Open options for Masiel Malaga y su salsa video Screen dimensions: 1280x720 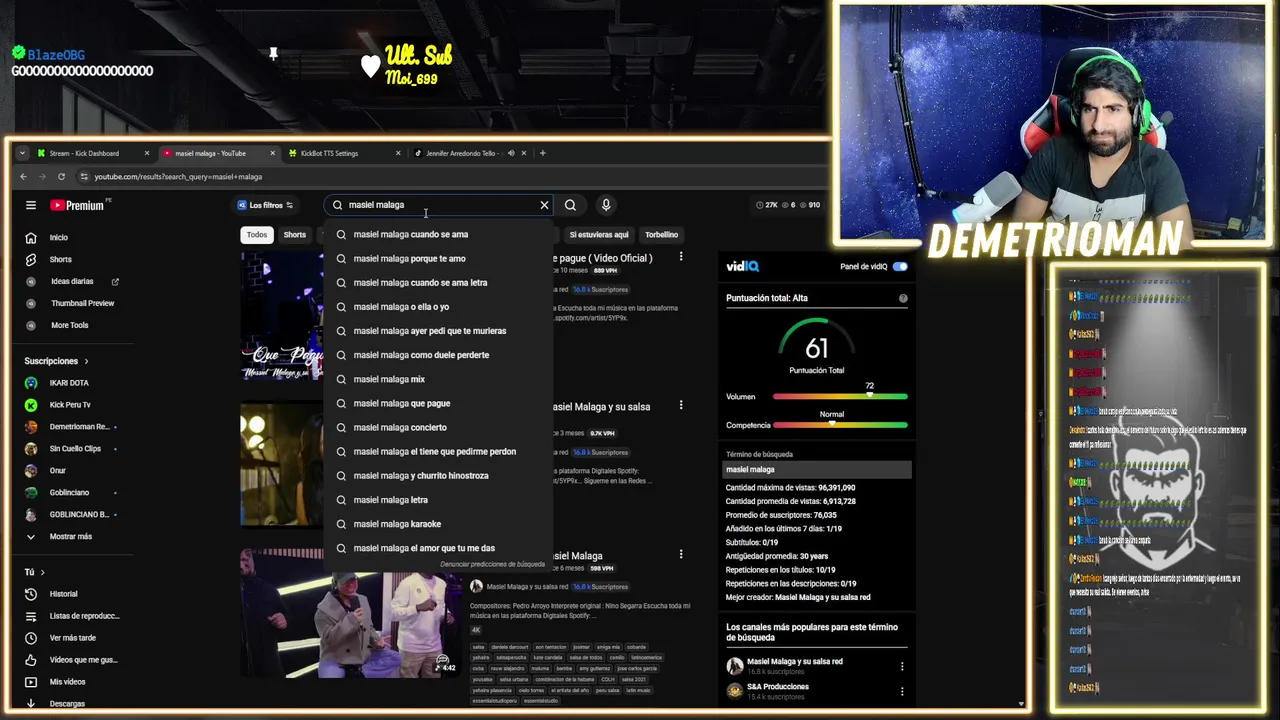[681, 405]
